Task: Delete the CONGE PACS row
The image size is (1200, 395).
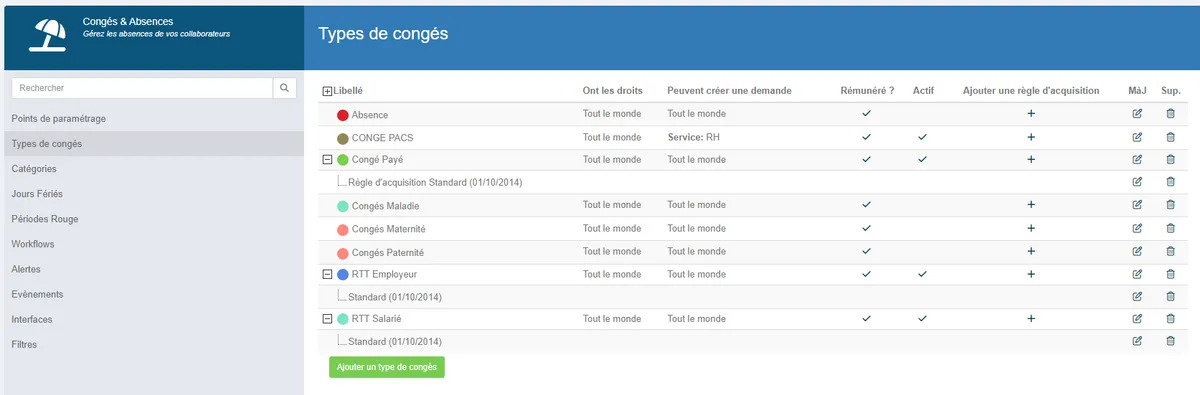Action: pyautogui.click(x=1171, y=137)
